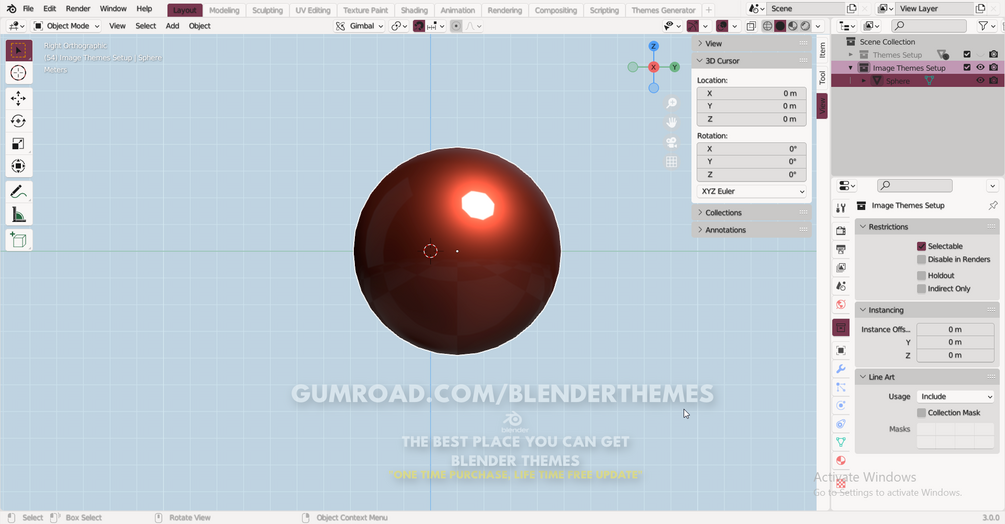Click the Blender logo menu icon
This screenshot has height=524, width=1005.
point(11,9)
